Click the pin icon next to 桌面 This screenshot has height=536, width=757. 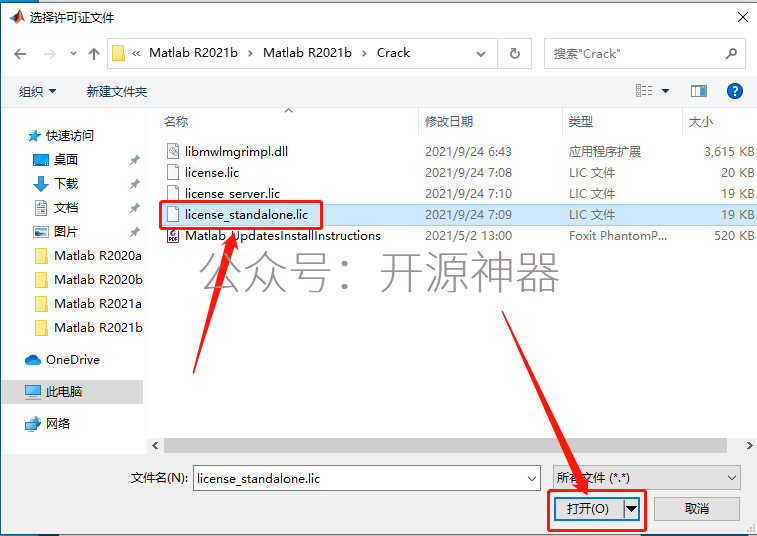point(135,160)
